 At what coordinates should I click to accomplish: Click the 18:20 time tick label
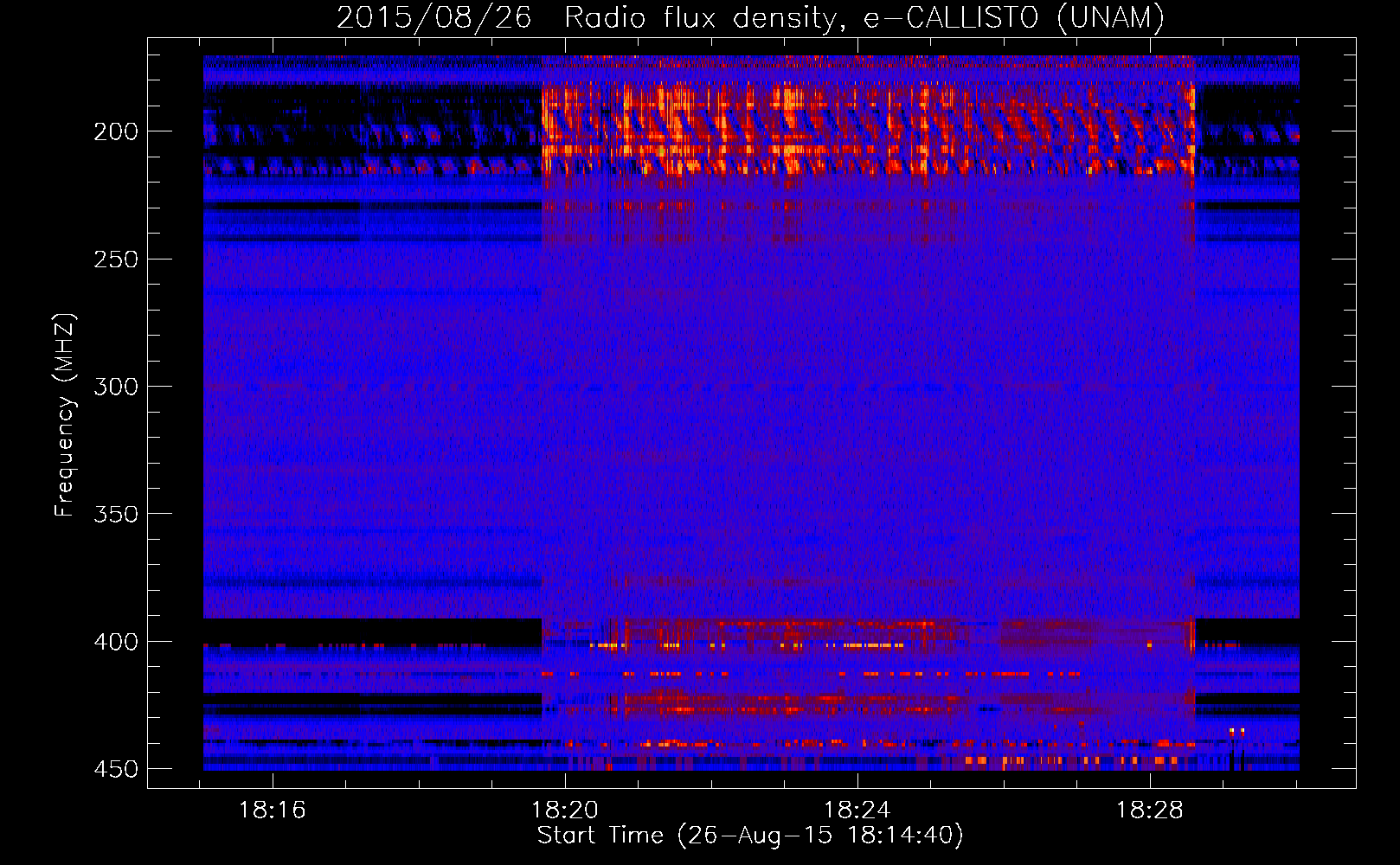(x=565, y=810)
